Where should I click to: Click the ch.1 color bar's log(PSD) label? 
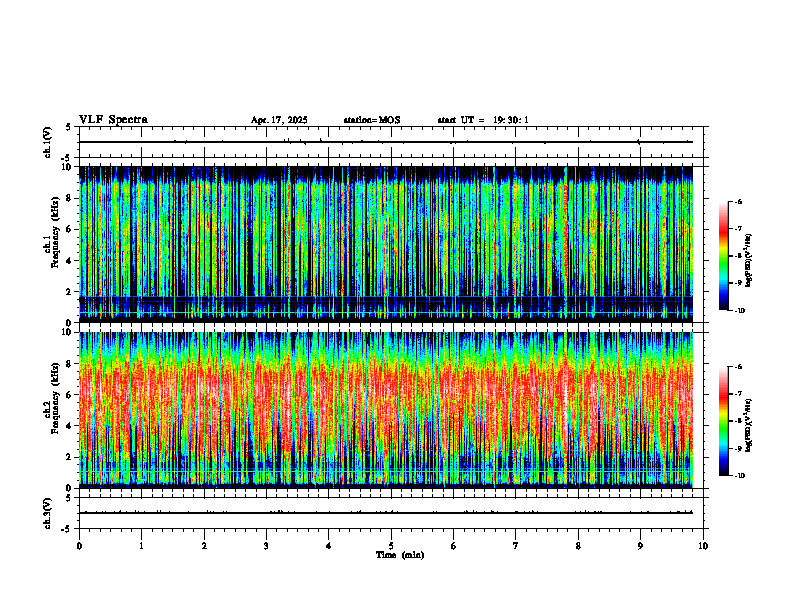pyautogui.click(x=749, y=260)
